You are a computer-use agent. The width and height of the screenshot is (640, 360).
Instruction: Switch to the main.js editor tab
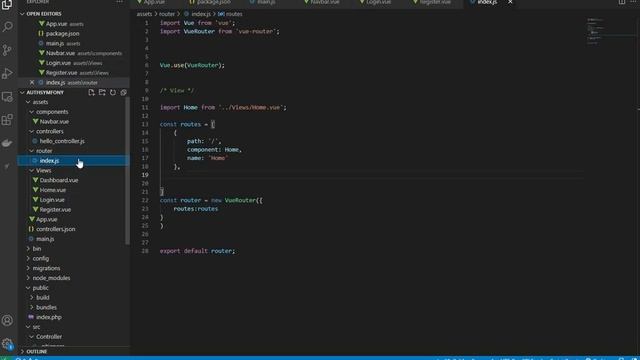point(265,2)
